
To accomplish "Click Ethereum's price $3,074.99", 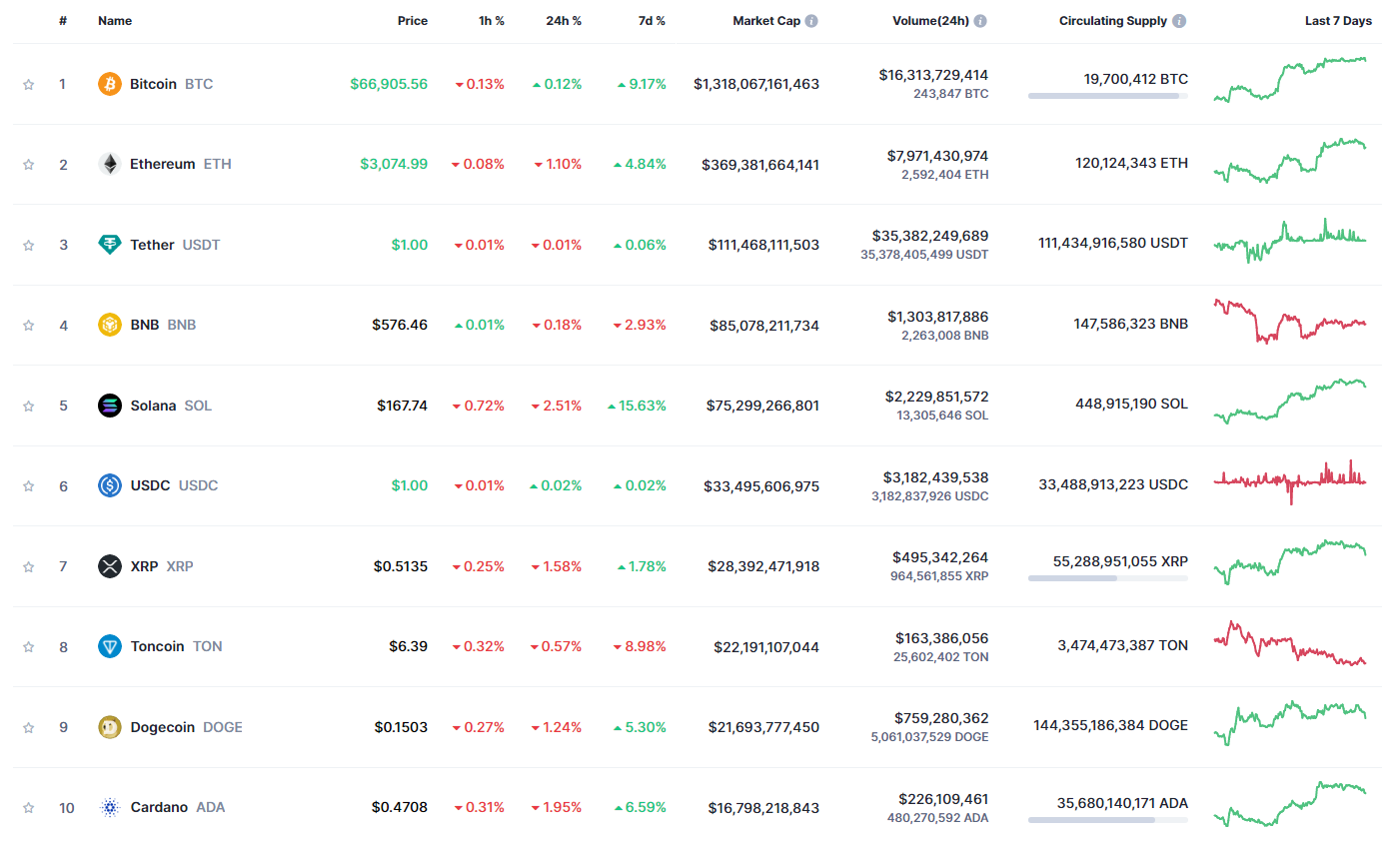I will [394, 164].
